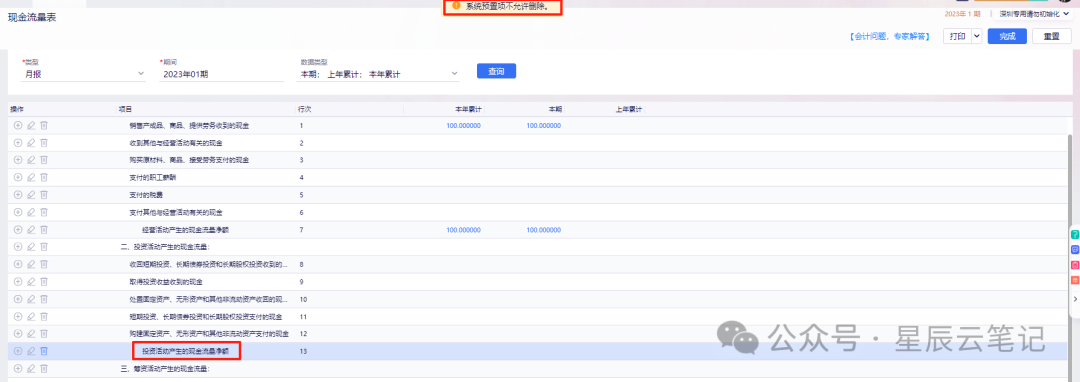Open the 深圳专用请勿初始化 account dropdown
This screenshot has width=1080, height=382.
click(x=1035, y=14)
